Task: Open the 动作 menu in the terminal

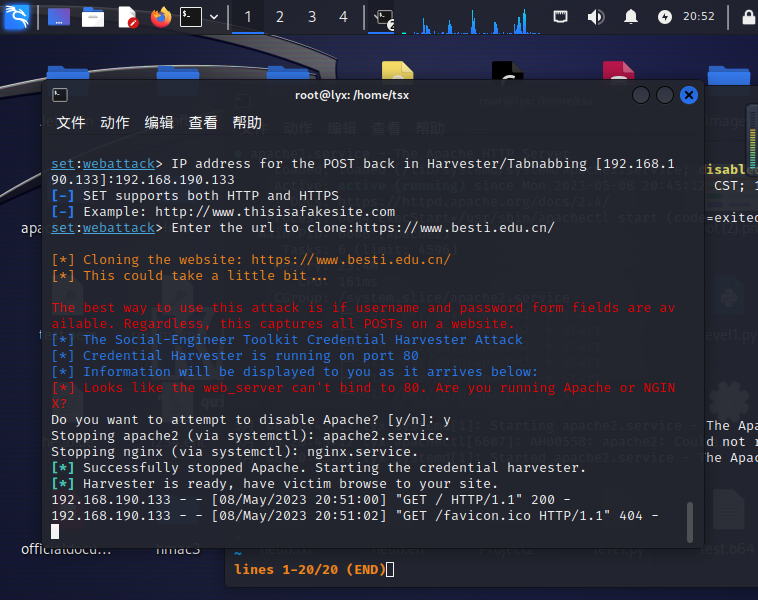Action: pos(115,123)
